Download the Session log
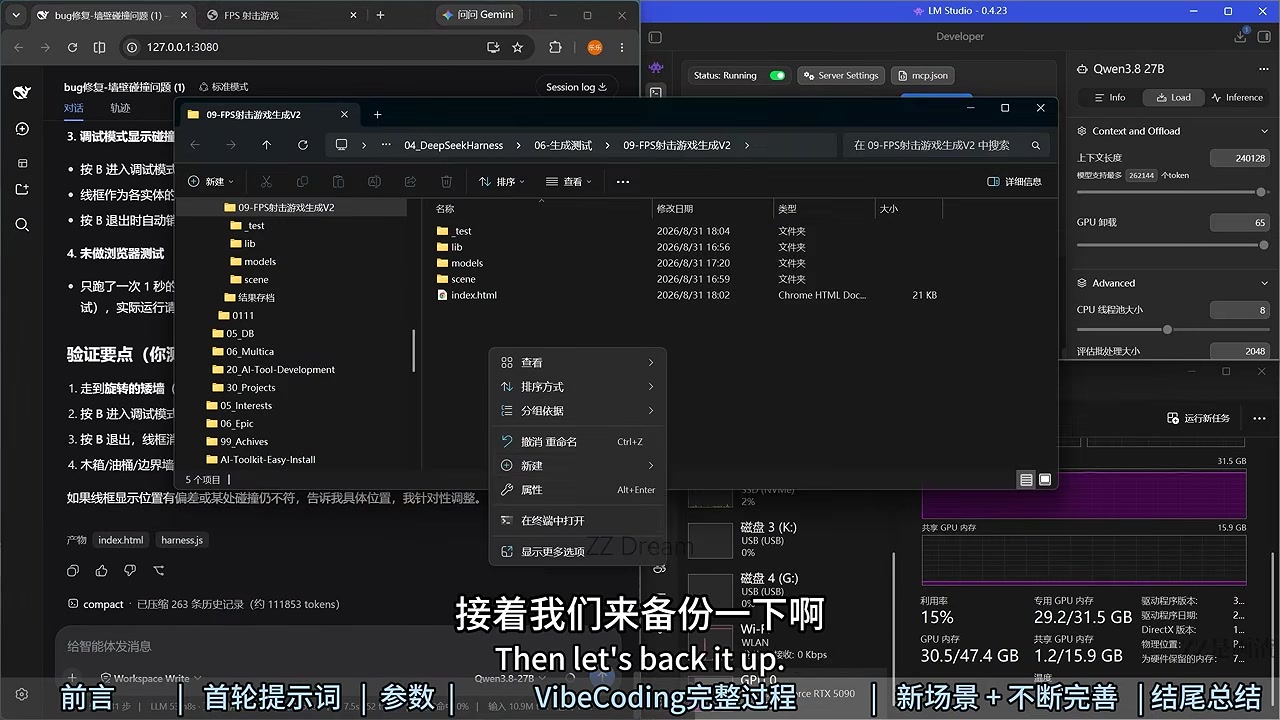 577,87
